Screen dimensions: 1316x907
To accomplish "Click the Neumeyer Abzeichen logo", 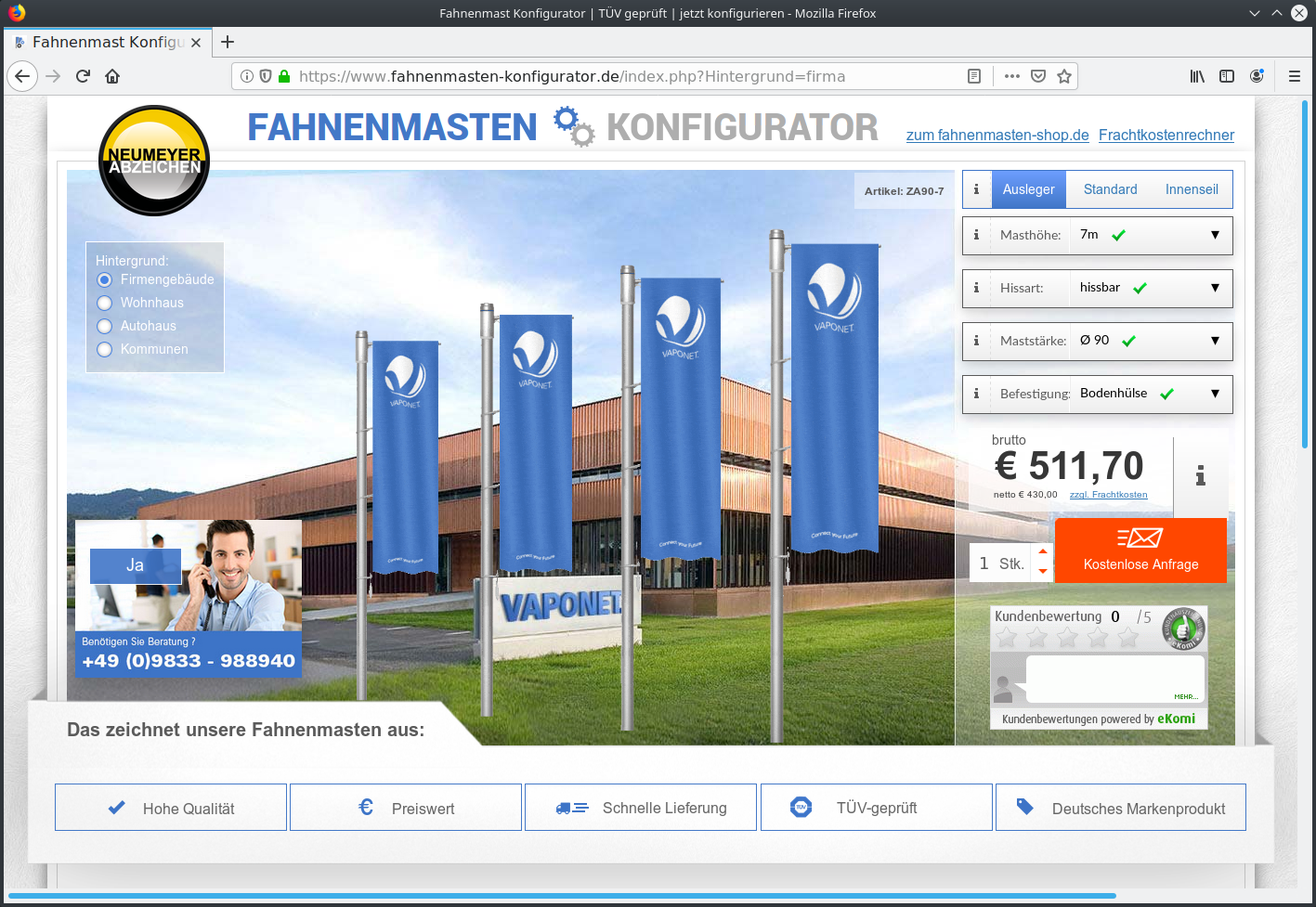I will tap(154, 161).
